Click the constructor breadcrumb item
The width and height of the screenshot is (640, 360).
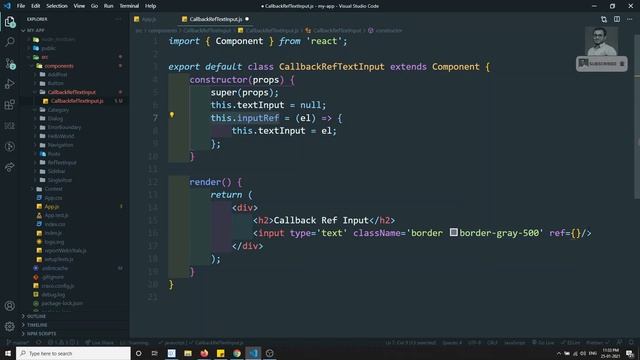385,30
